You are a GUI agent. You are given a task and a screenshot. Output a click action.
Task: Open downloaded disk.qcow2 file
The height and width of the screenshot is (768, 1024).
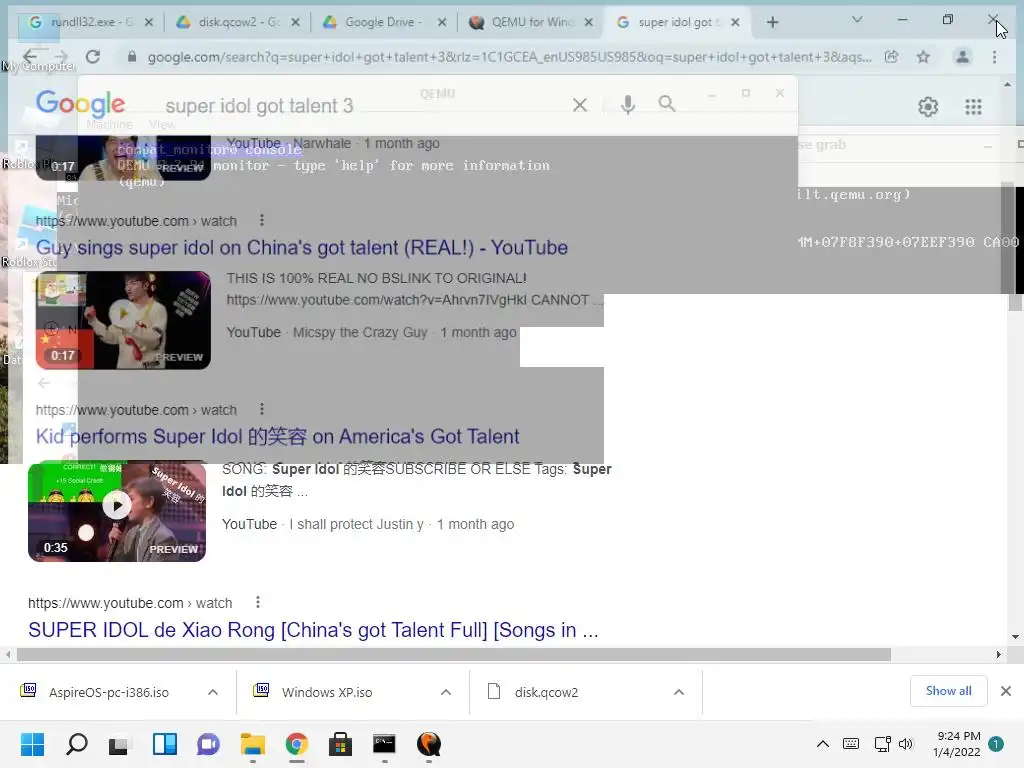(546, 692)
